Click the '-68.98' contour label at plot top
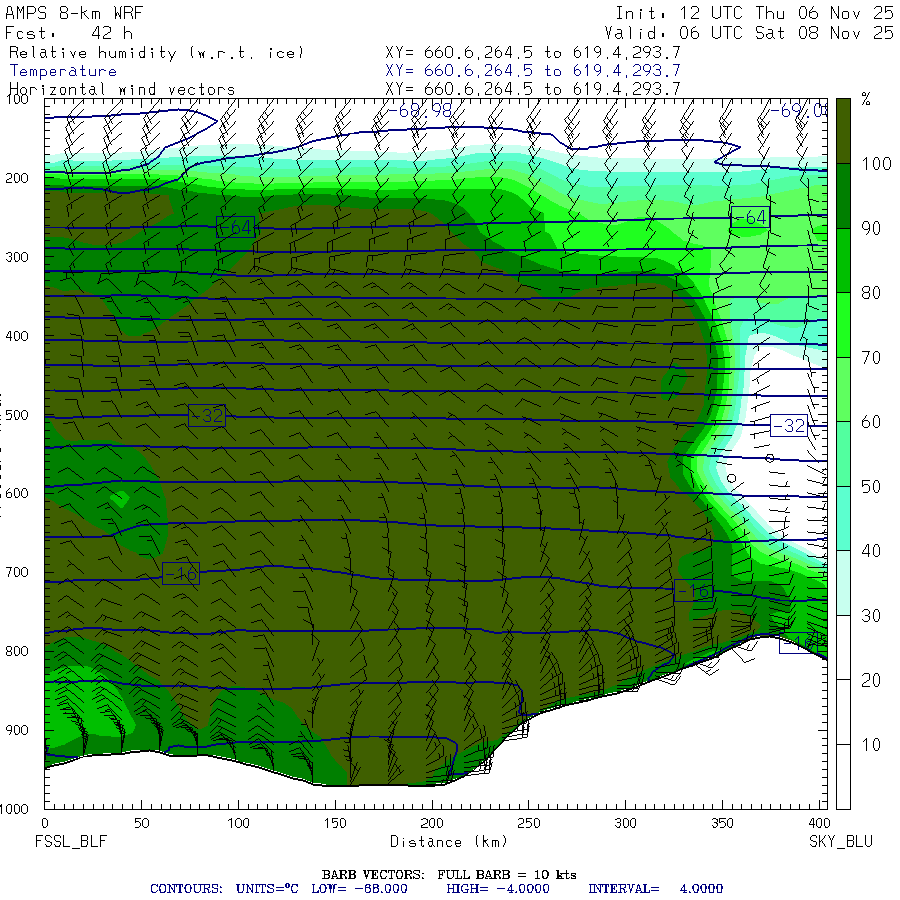900x900 pixels. coord(420,110)
